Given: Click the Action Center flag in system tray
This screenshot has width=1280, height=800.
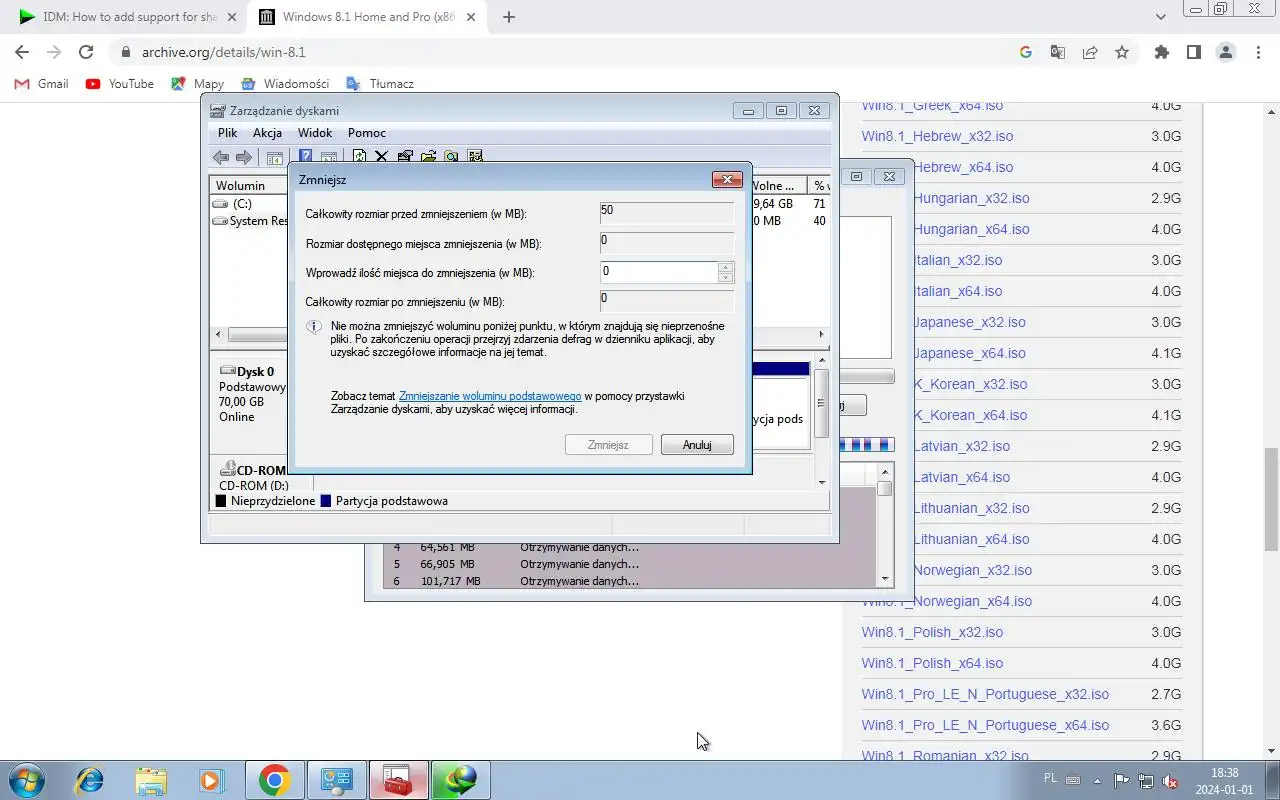Looking at the screenshot, I should pos(1121,781).
